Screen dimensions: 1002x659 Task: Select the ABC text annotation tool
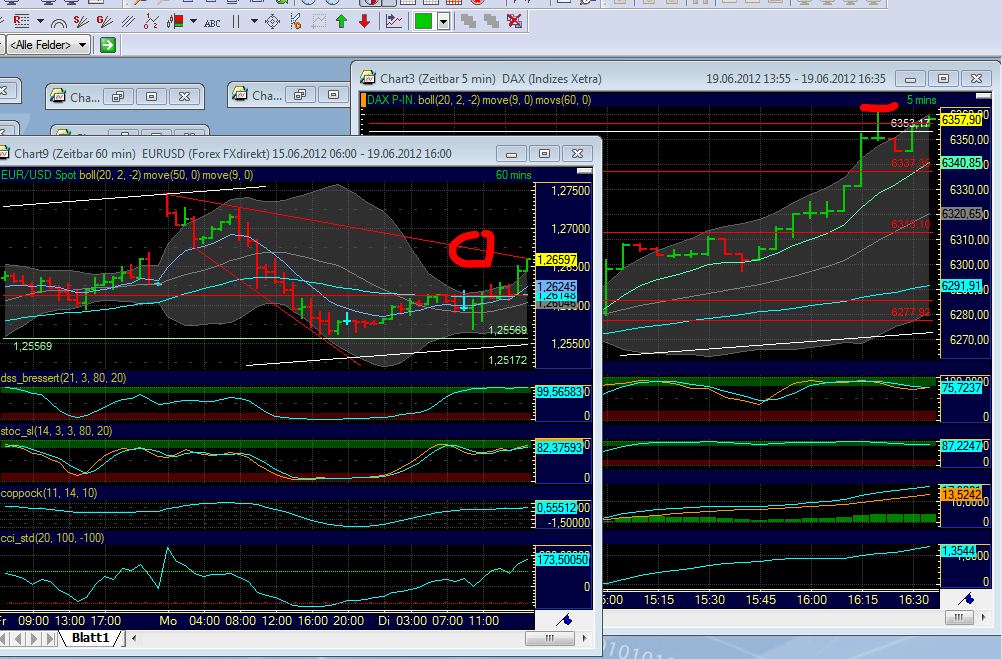click(x=212, y=22)
